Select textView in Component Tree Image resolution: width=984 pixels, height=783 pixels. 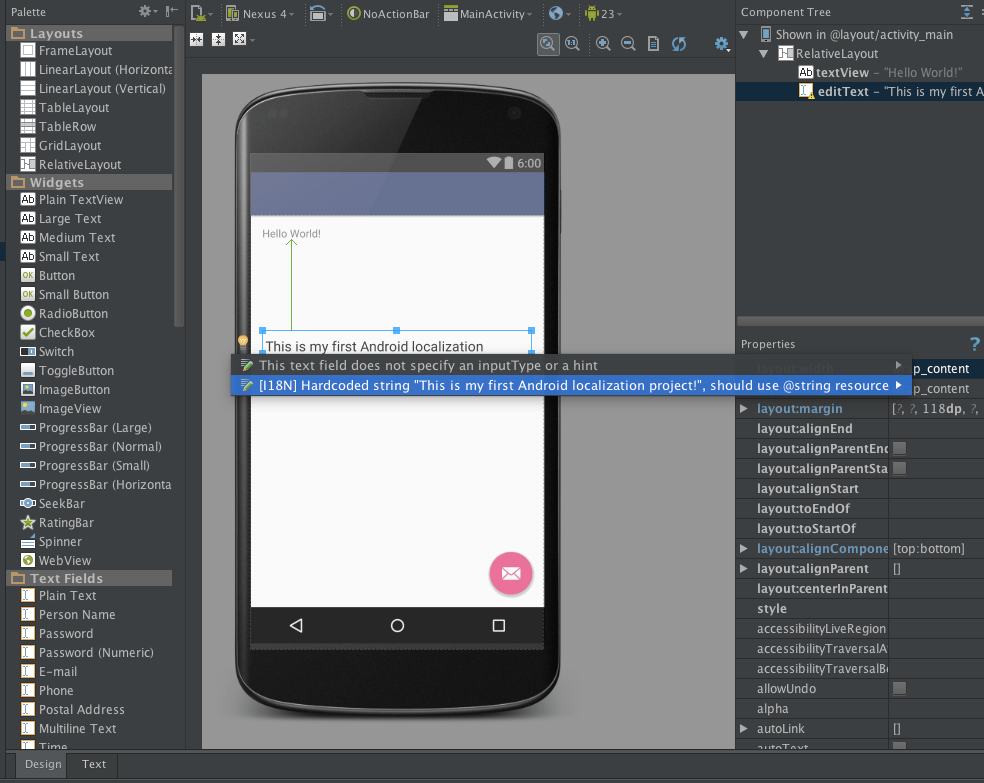tap(842, 72)
